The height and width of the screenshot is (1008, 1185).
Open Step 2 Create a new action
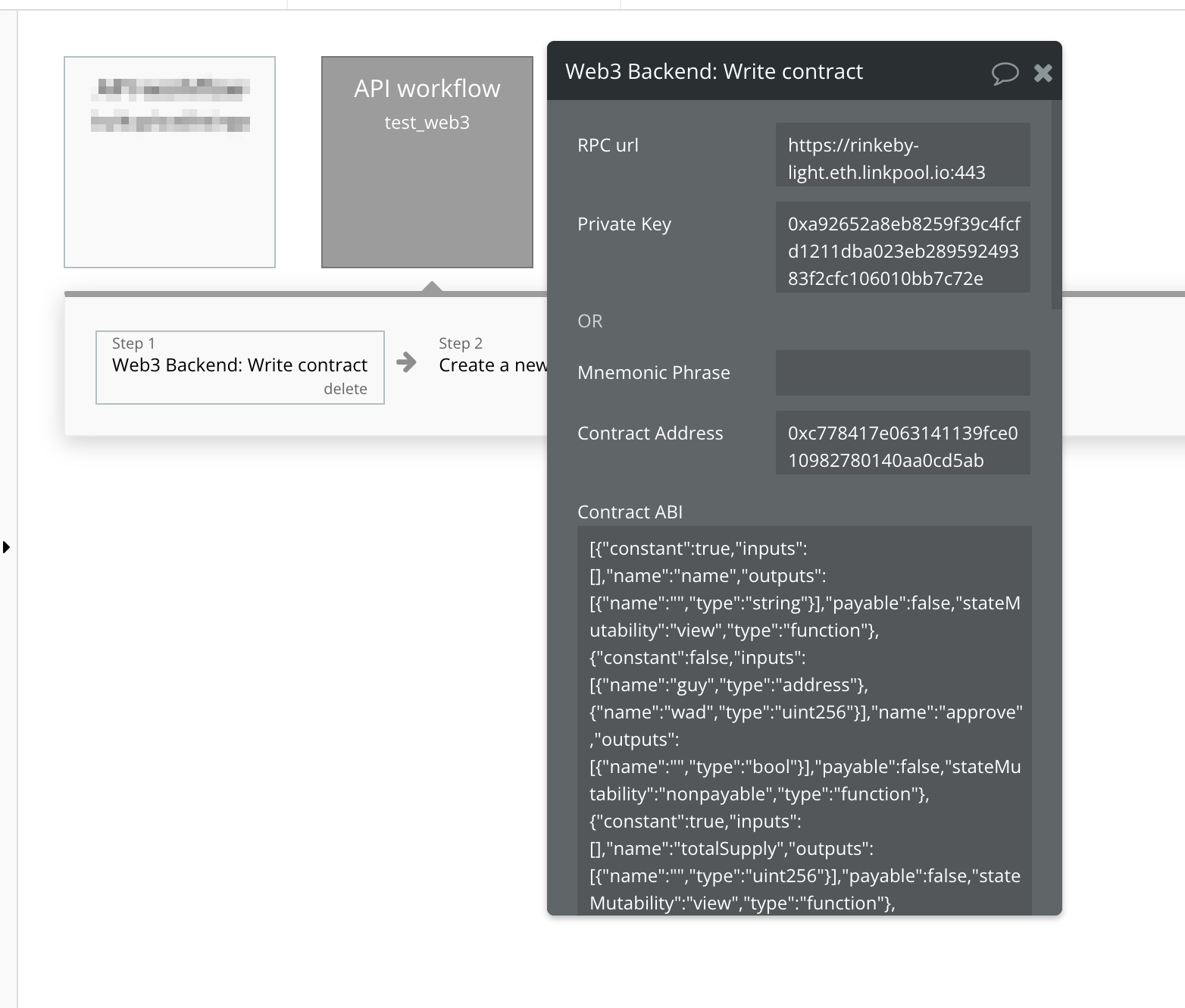pyautogui.click(x=493, y=365)
